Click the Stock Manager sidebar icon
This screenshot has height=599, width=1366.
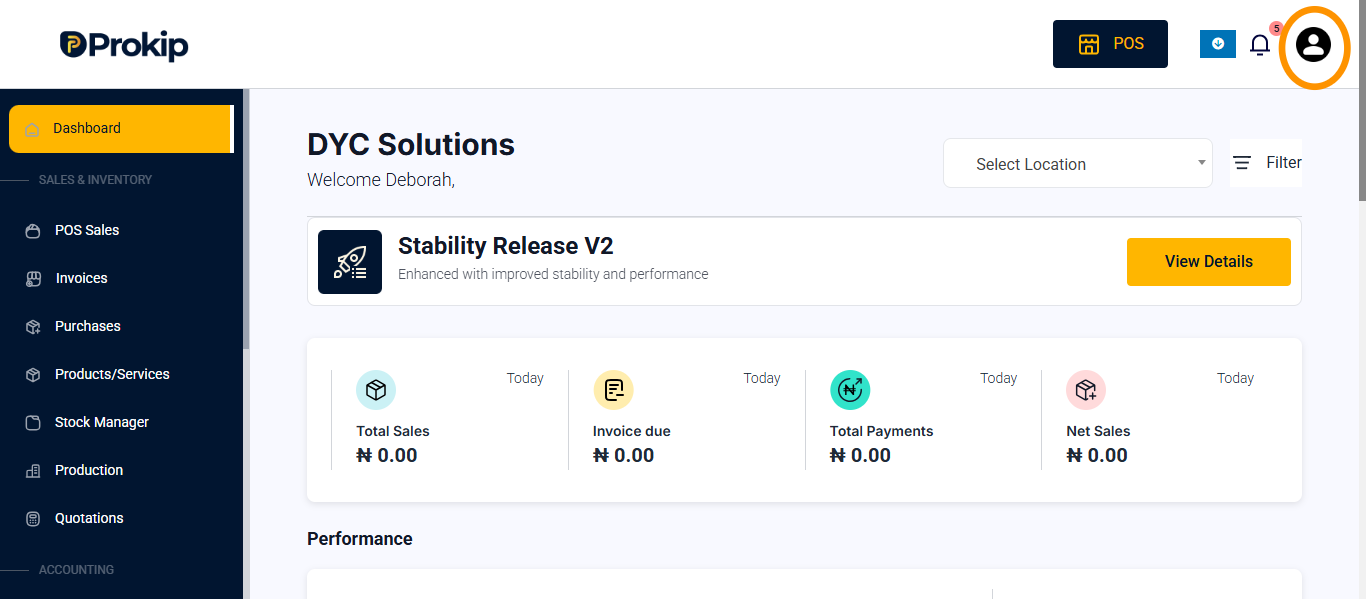pos(33,423)
